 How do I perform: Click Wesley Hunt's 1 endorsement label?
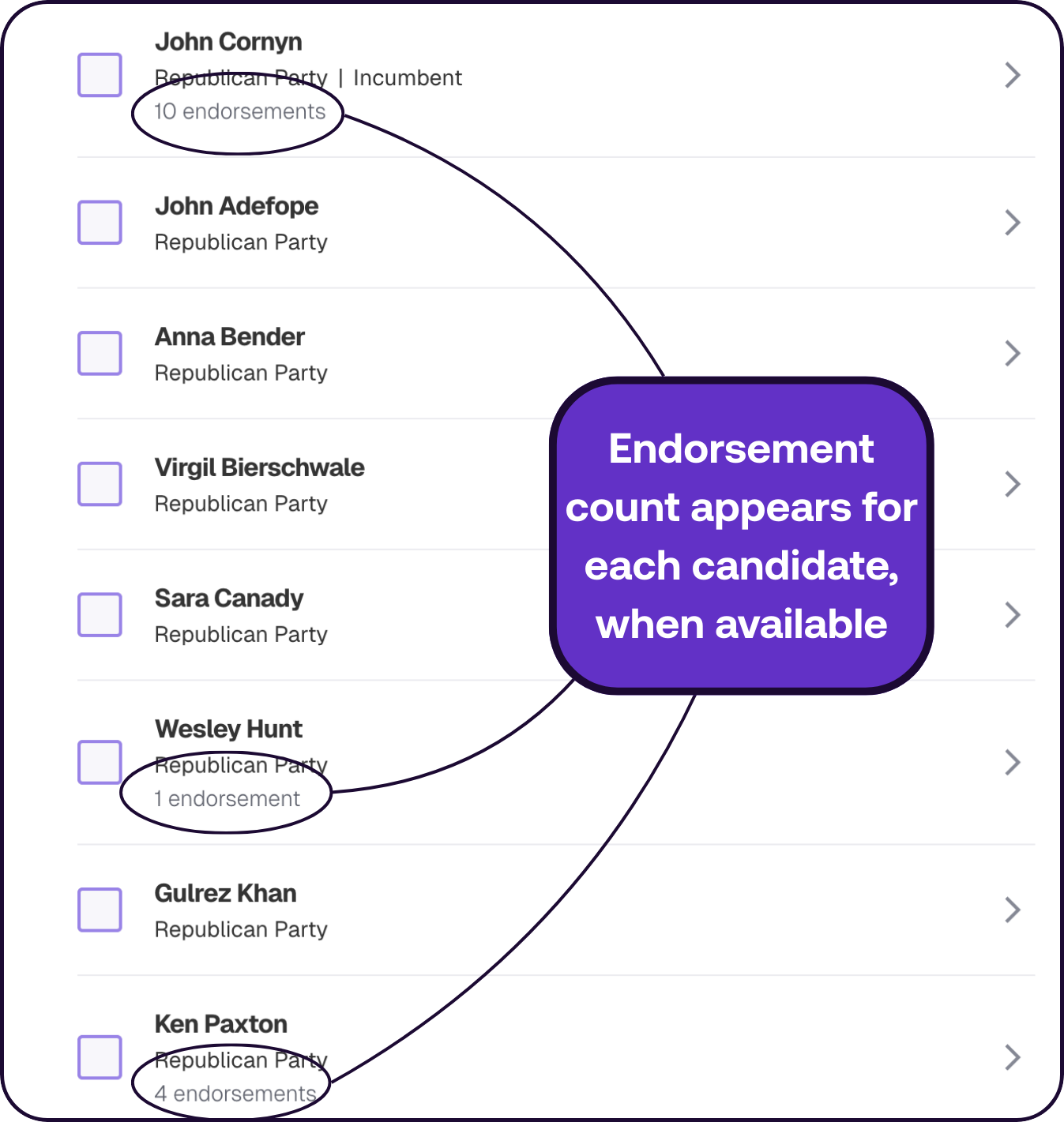pos(227,798)
